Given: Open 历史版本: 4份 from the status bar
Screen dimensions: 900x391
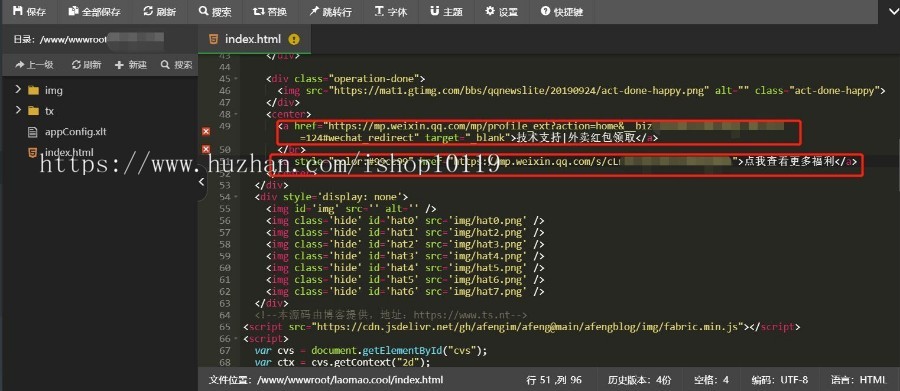Looking at the screenshot, I should click(x=639, y=380).
